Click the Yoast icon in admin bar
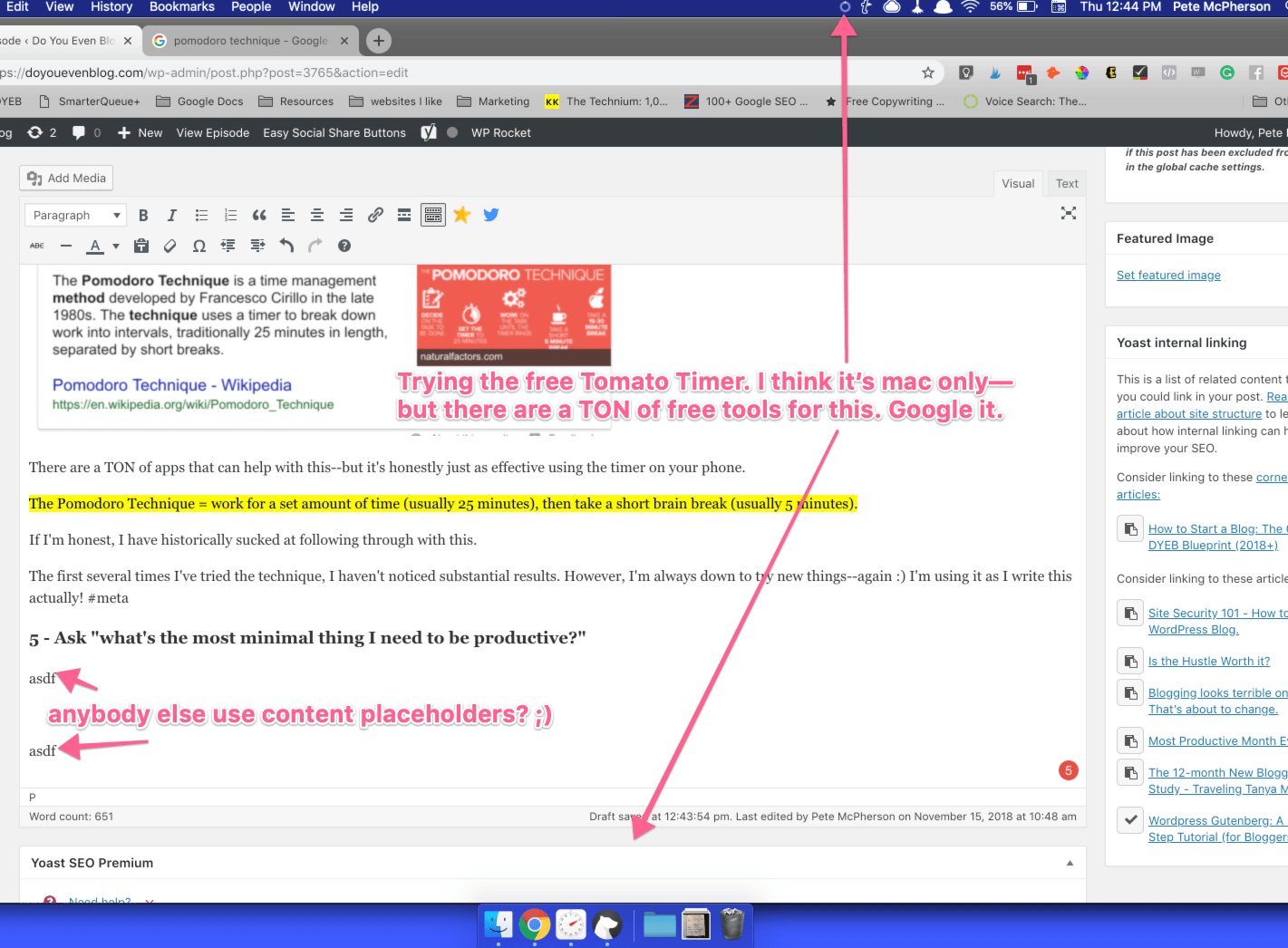This screenshot has height=948, width=1288. pos(429,132)
